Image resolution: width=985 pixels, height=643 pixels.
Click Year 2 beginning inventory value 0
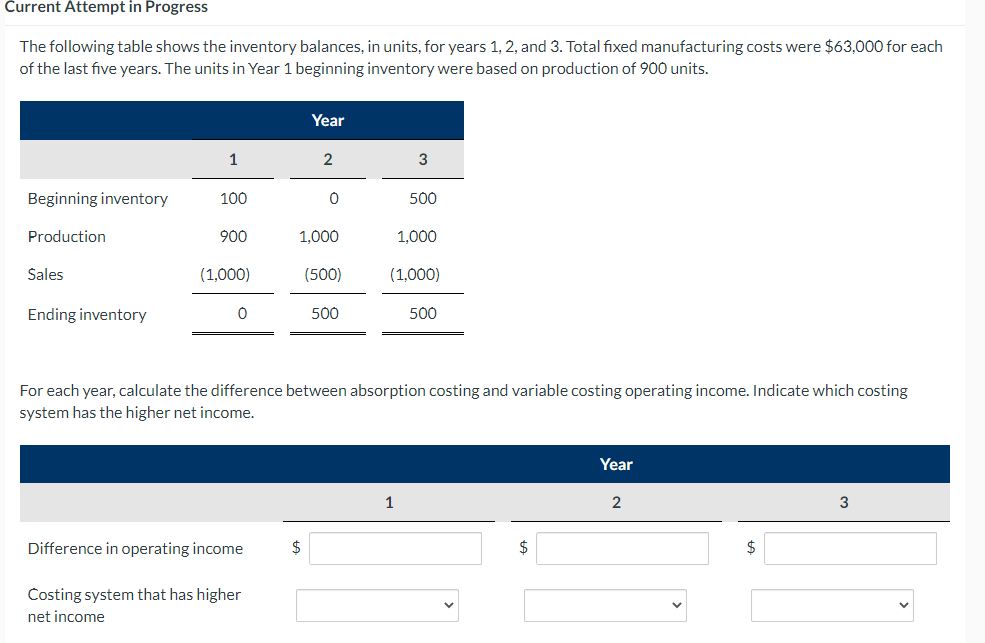(334, 198)
